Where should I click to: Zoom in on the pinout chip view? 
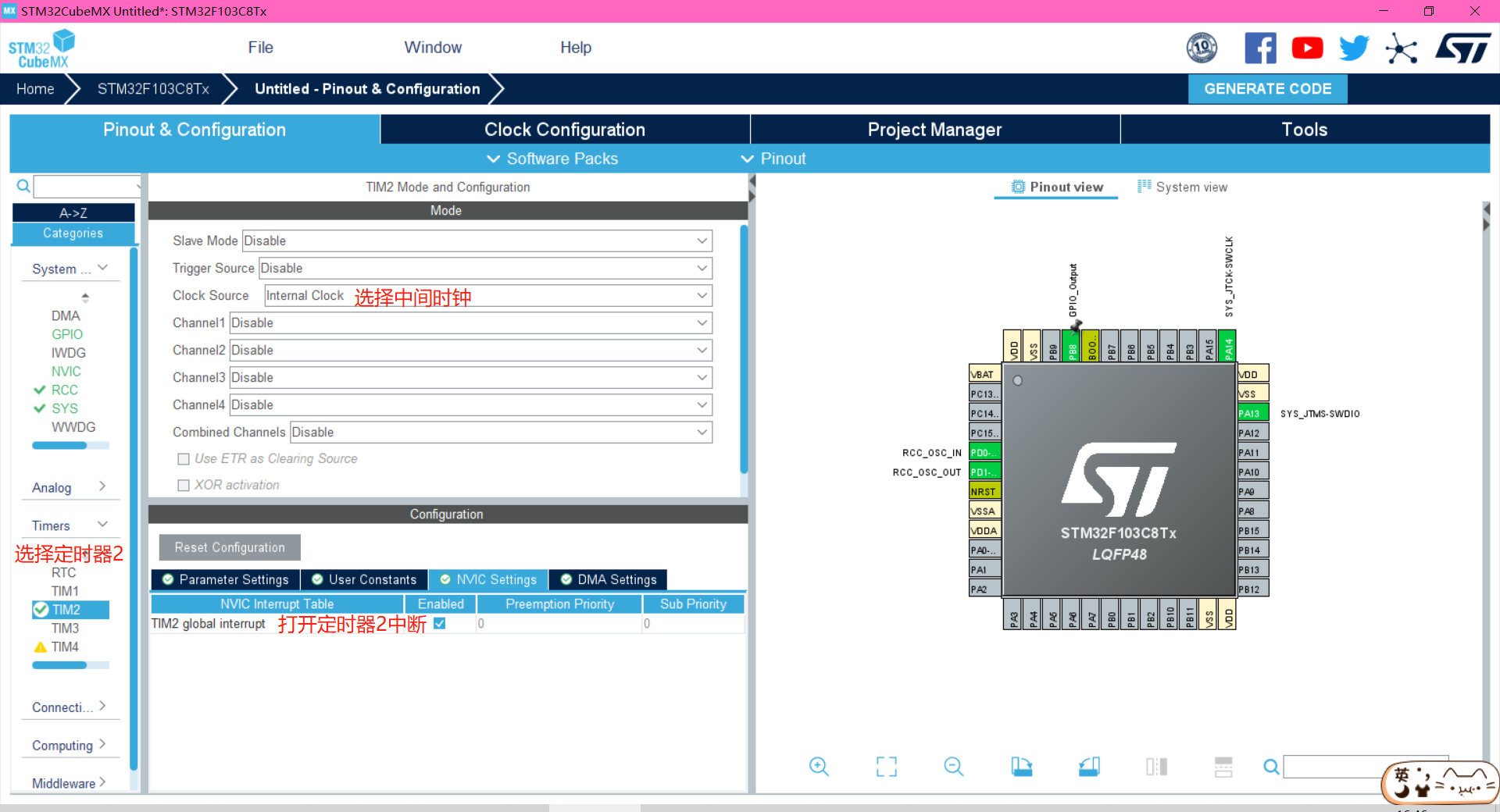click(819, 767)
